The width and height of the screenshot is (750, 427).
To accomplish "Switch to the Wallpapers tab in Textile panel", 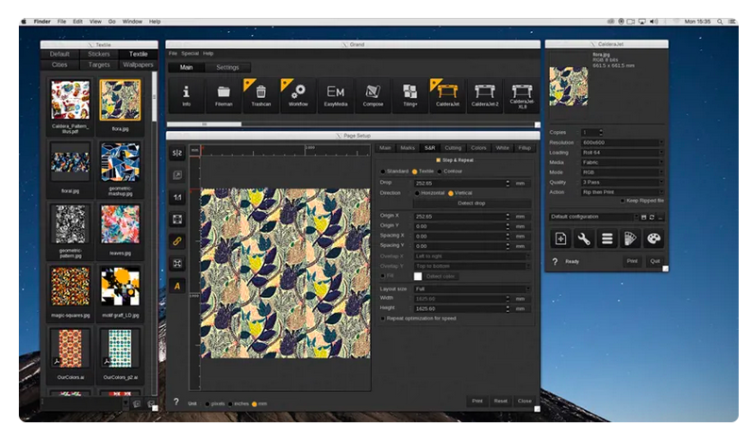I will tap(138, 65).
